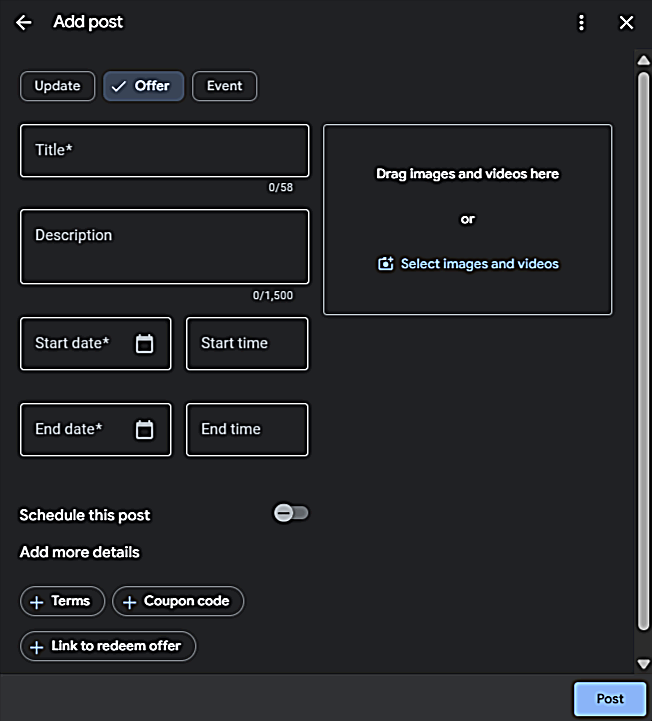
Task: Click the vertical scrollbar down arrow
Action: [x=643, y=664]
